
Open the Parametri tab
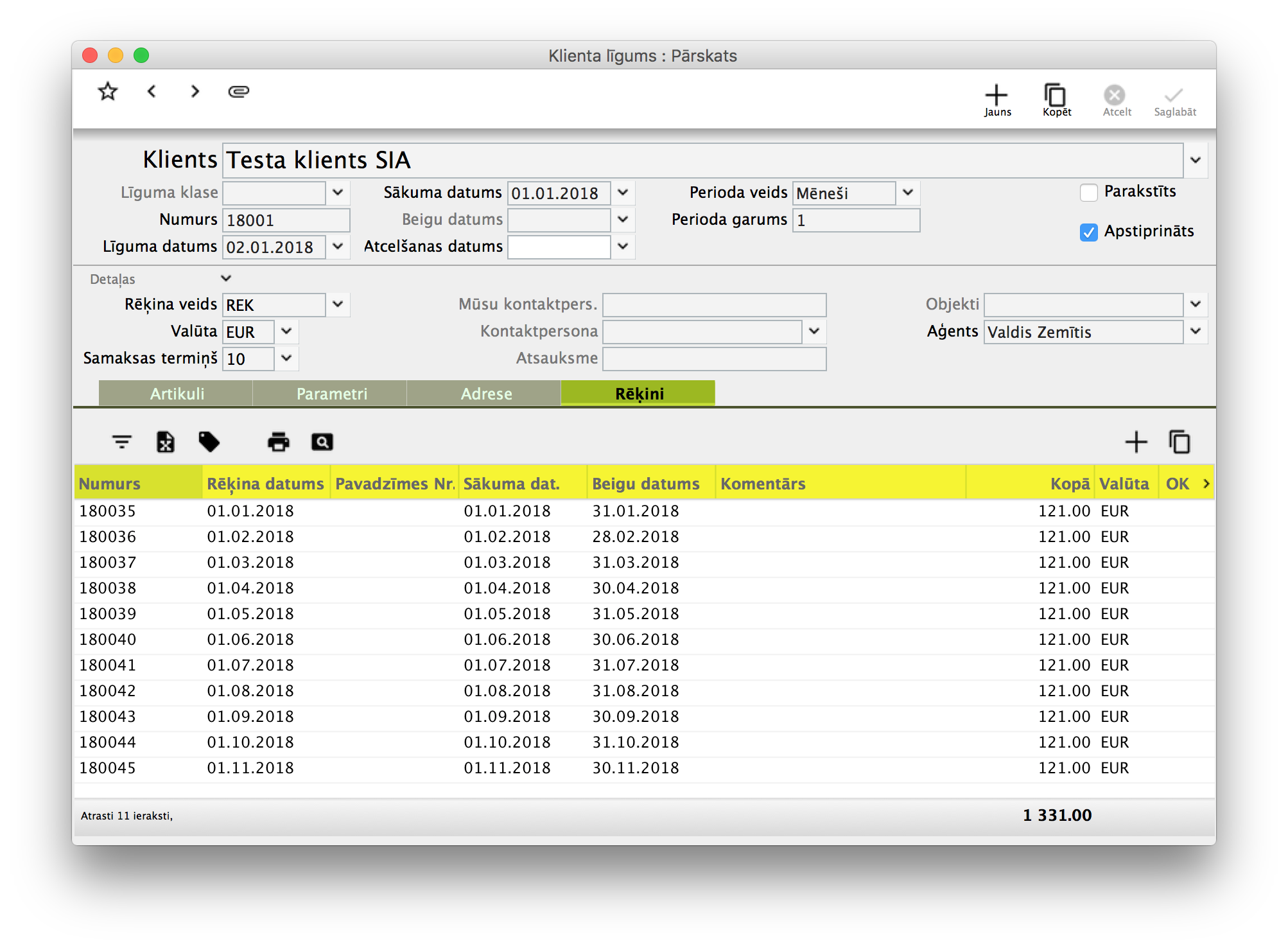click(x=331, y=394)
